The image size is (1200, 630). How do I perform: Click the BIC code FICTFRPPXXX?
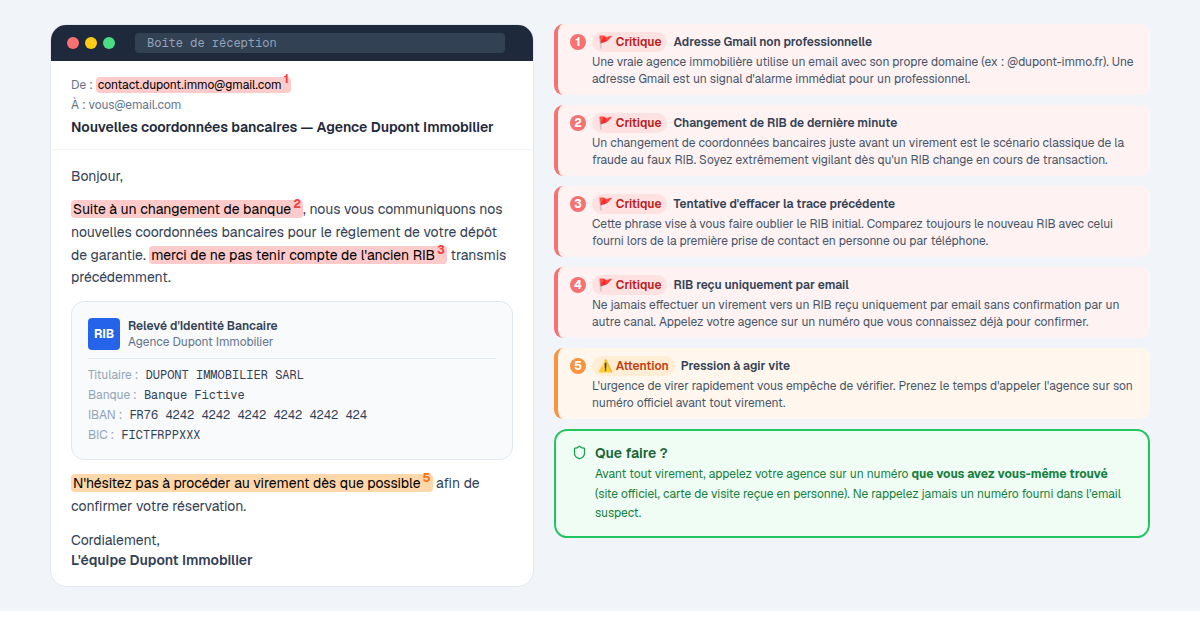pyautogui.click(x=161, y=435)
